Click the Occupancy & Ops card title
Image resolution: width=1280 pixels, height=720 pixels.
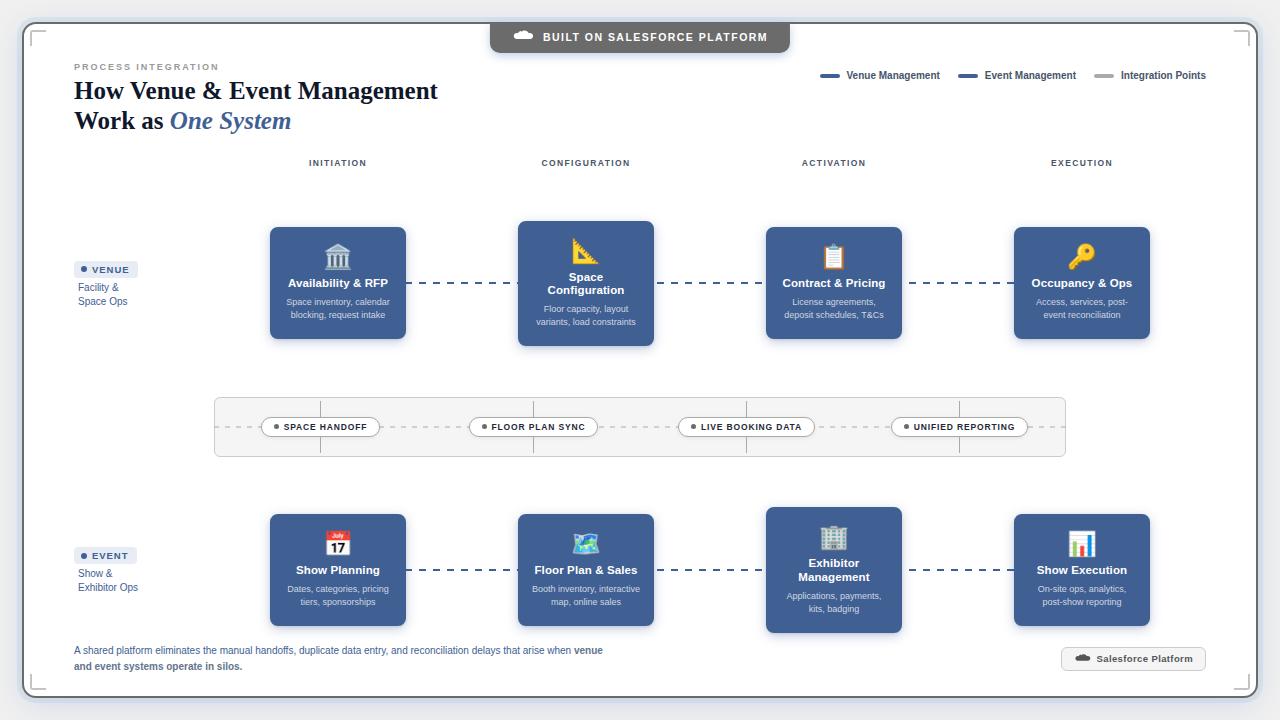point(1082,283)
